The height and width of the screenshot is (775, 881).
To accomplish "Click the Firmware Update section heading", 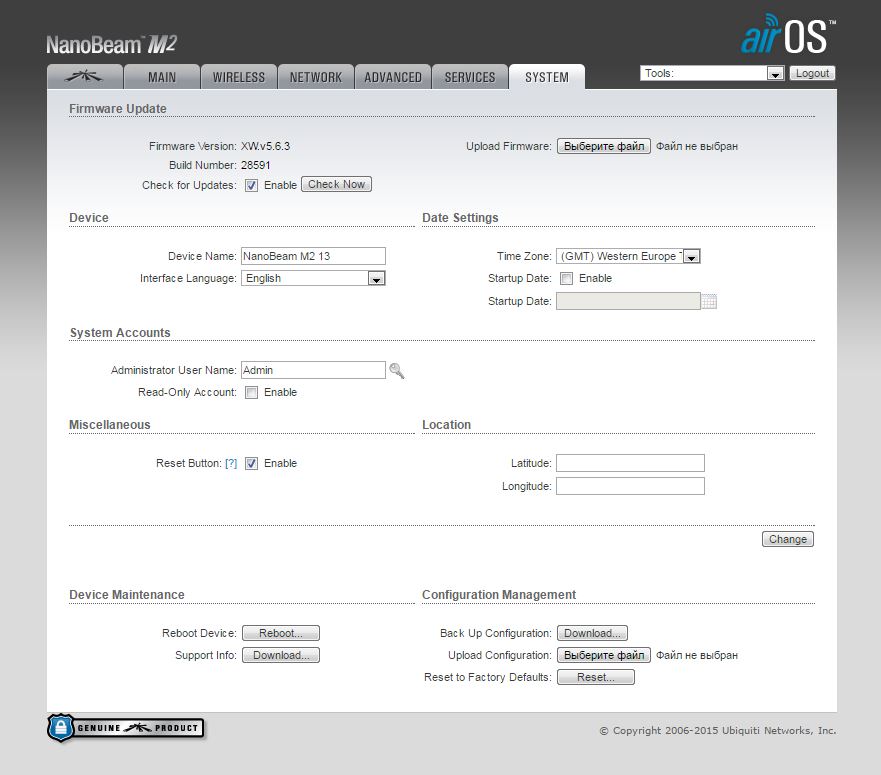I will click(118, 108).
